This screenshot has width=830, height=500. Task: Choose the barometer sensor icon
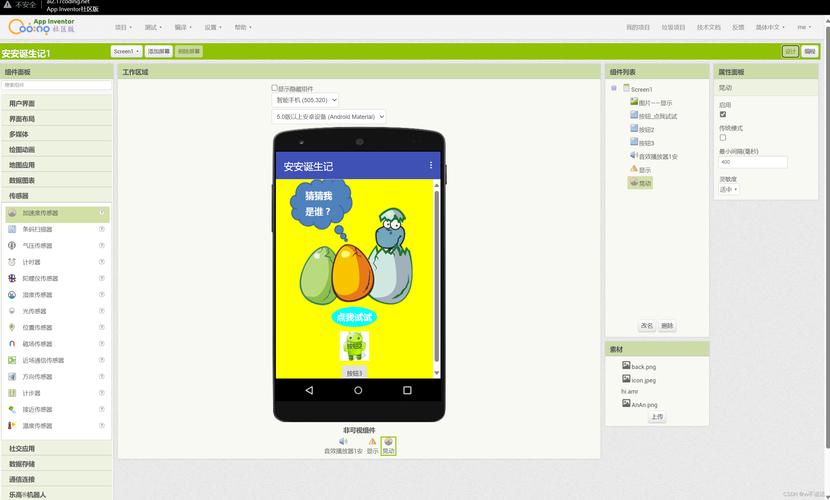[12, 246]
